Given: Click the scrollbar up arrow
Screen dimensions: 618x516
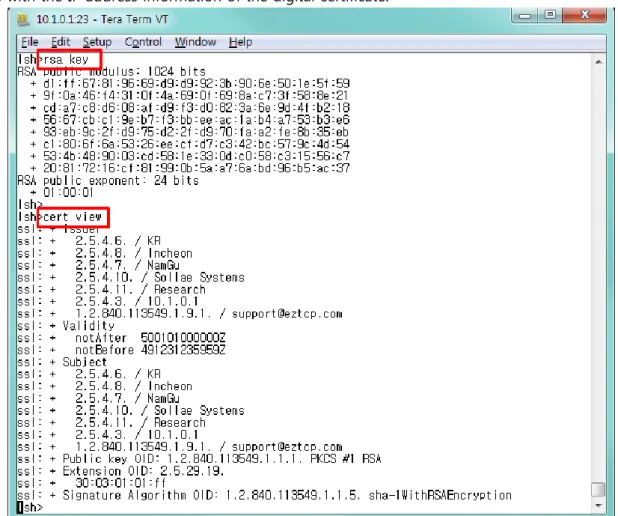Looking at the screenshot, I should click(598, 62).
